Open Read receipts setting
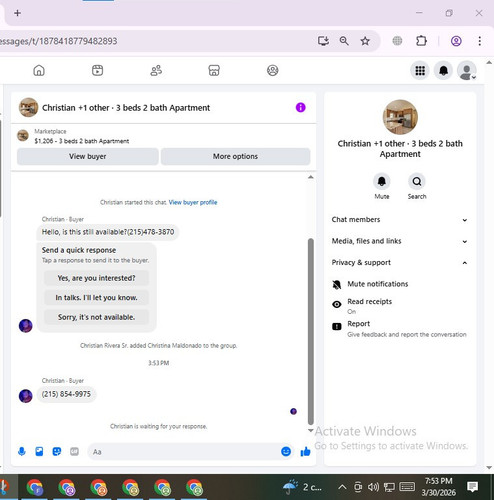This screenshot has height=500, width=494. pyautogui.click(x=400, y=306)
